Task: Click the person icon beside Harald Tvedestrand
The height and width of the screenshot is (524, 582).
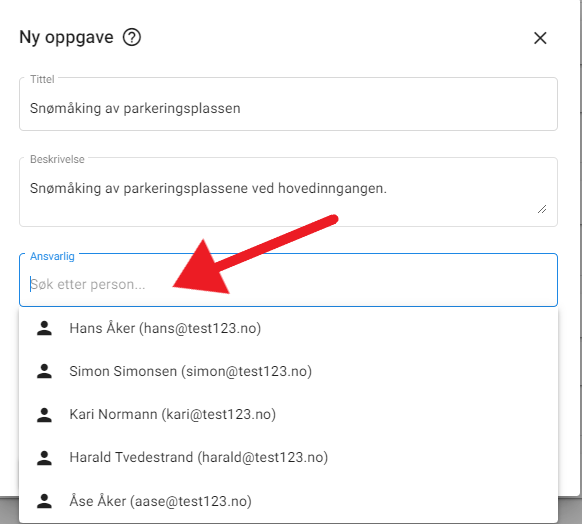Action: pos(44,458)
